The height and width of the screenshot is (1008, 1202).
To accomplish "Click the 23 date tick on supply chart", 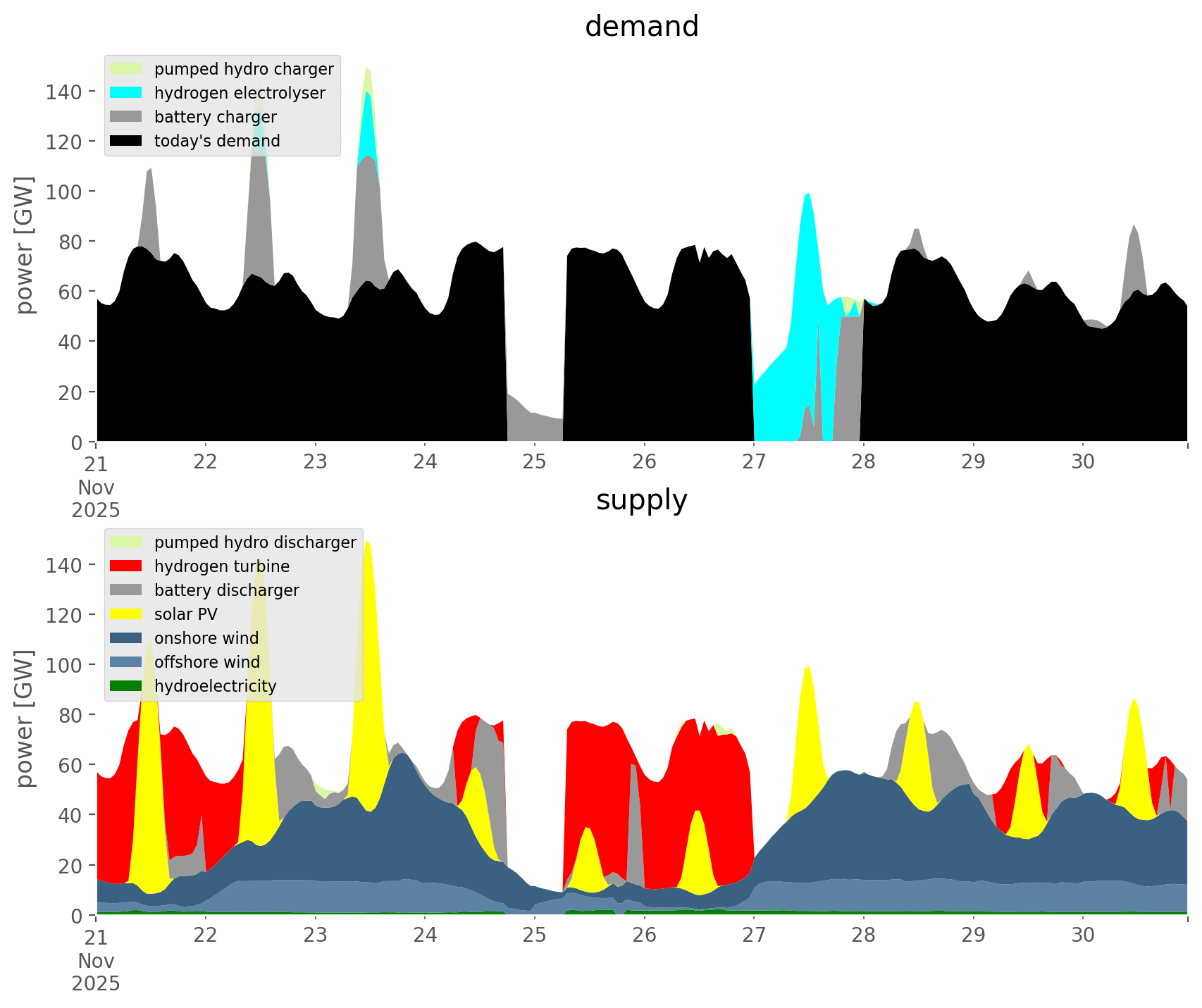I will coord(315,935).
